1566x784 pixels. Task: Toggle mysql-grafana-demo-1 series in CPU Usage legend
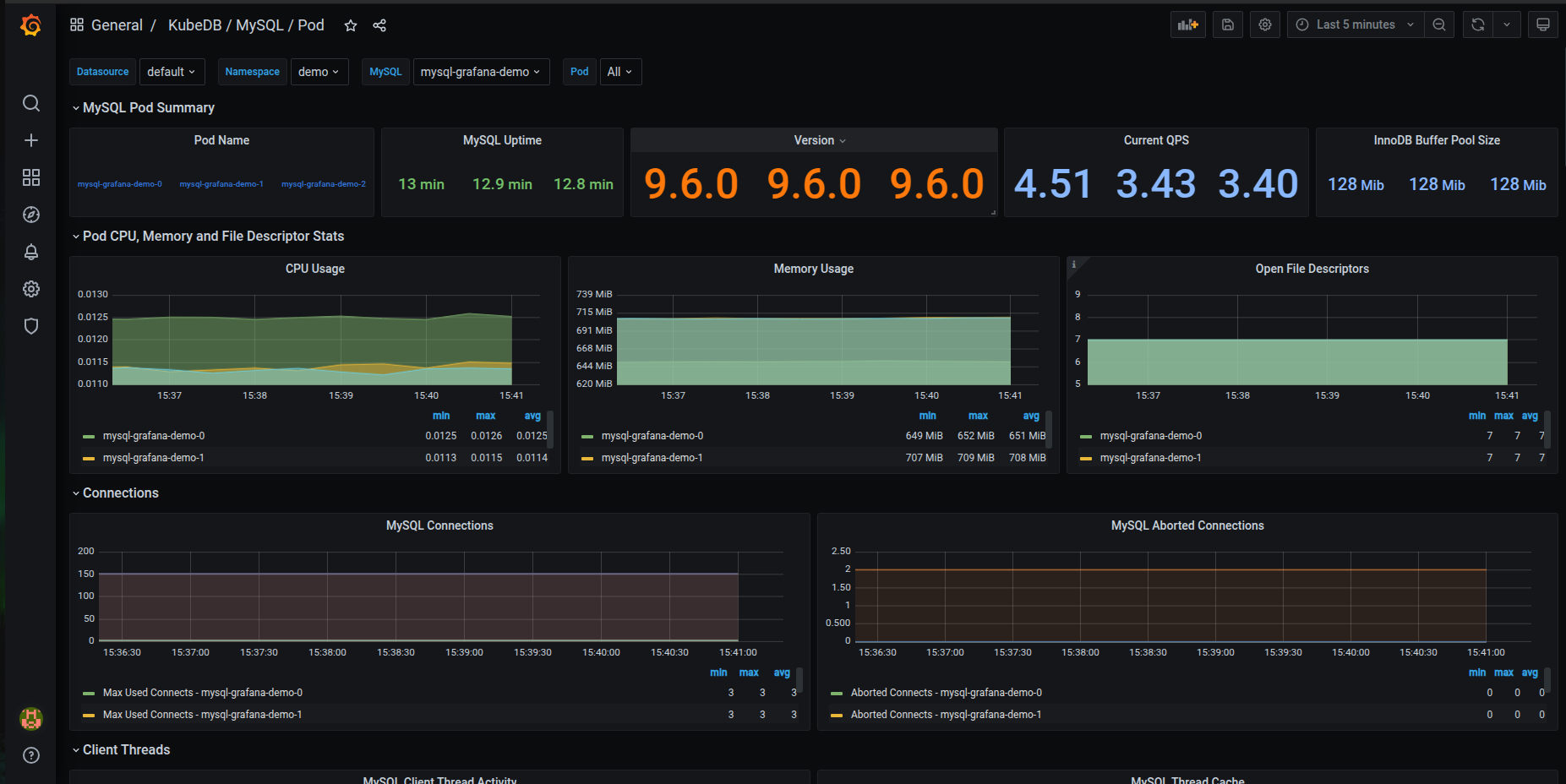click(154, 458)
